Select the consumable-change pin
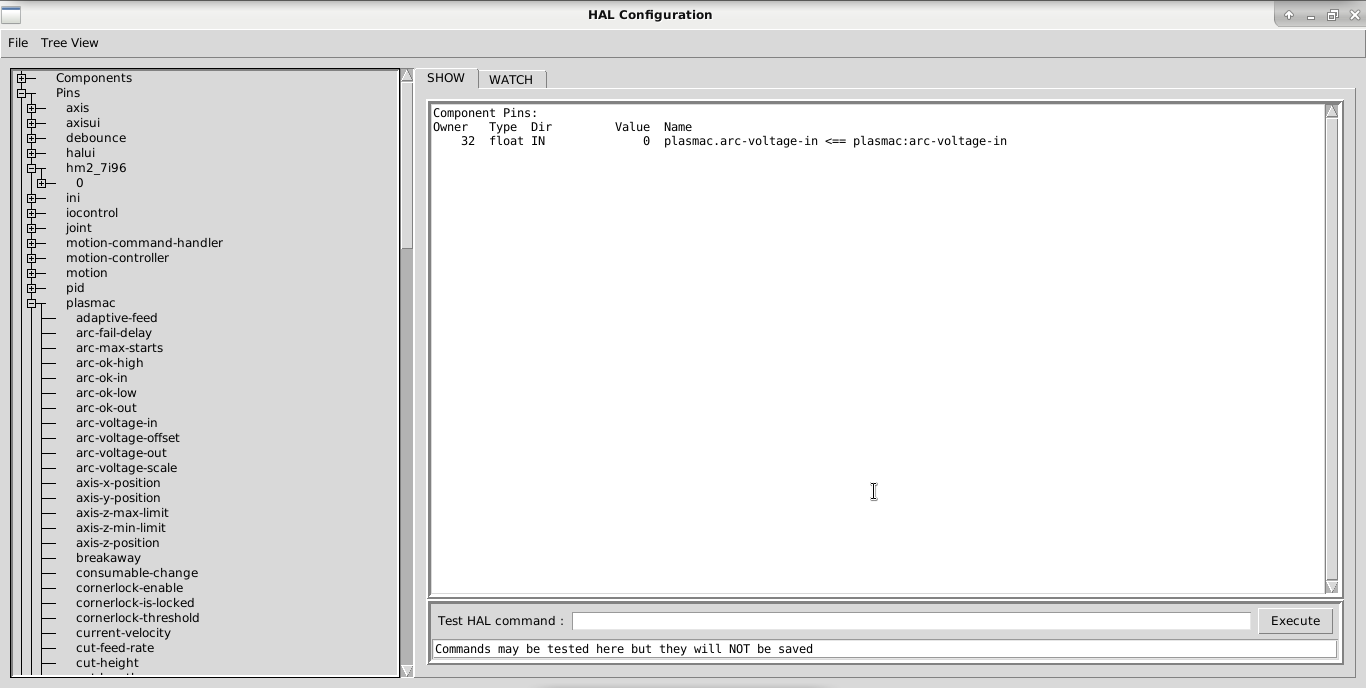 (x=137, y=573)
